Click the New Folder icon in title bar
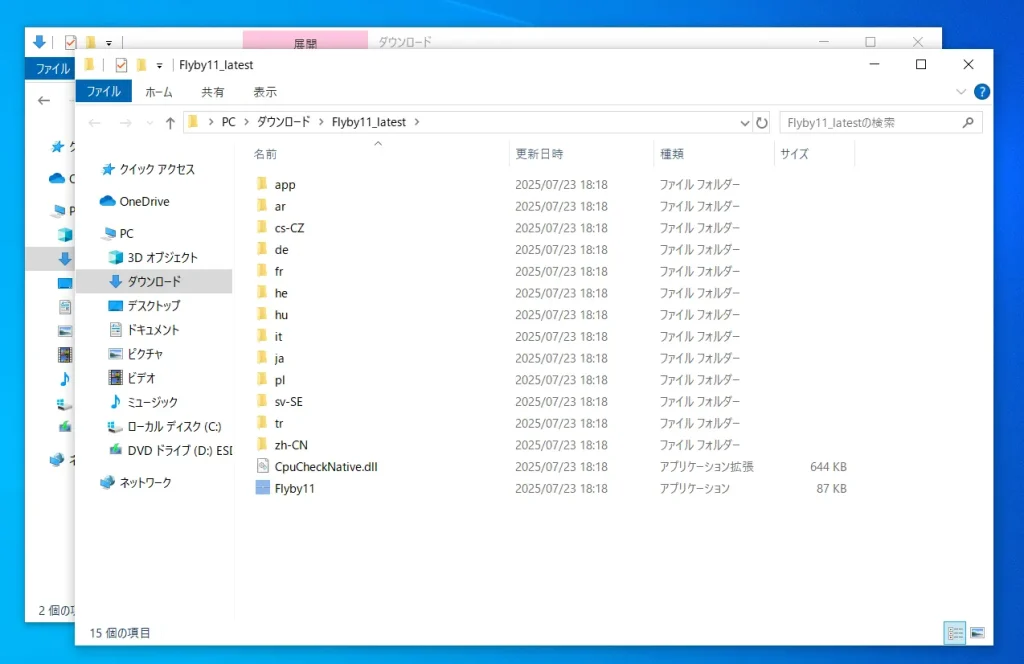 pos(141,65)
